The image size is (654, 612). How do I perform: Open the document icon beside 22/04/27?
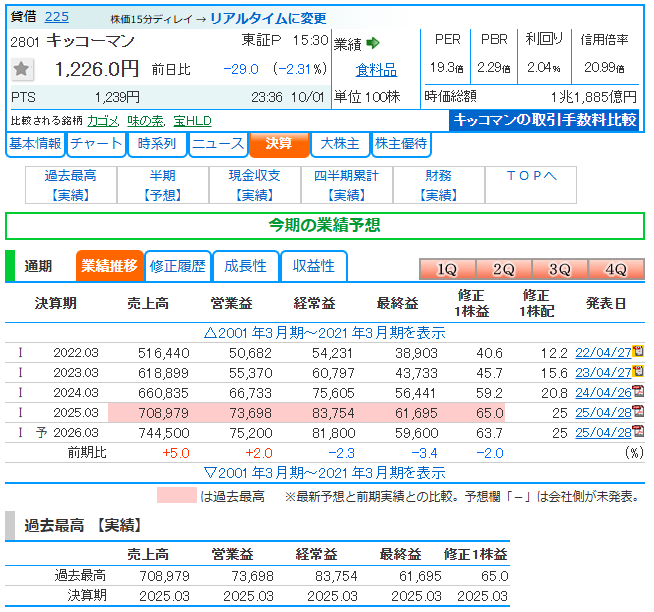coord(638,352)
